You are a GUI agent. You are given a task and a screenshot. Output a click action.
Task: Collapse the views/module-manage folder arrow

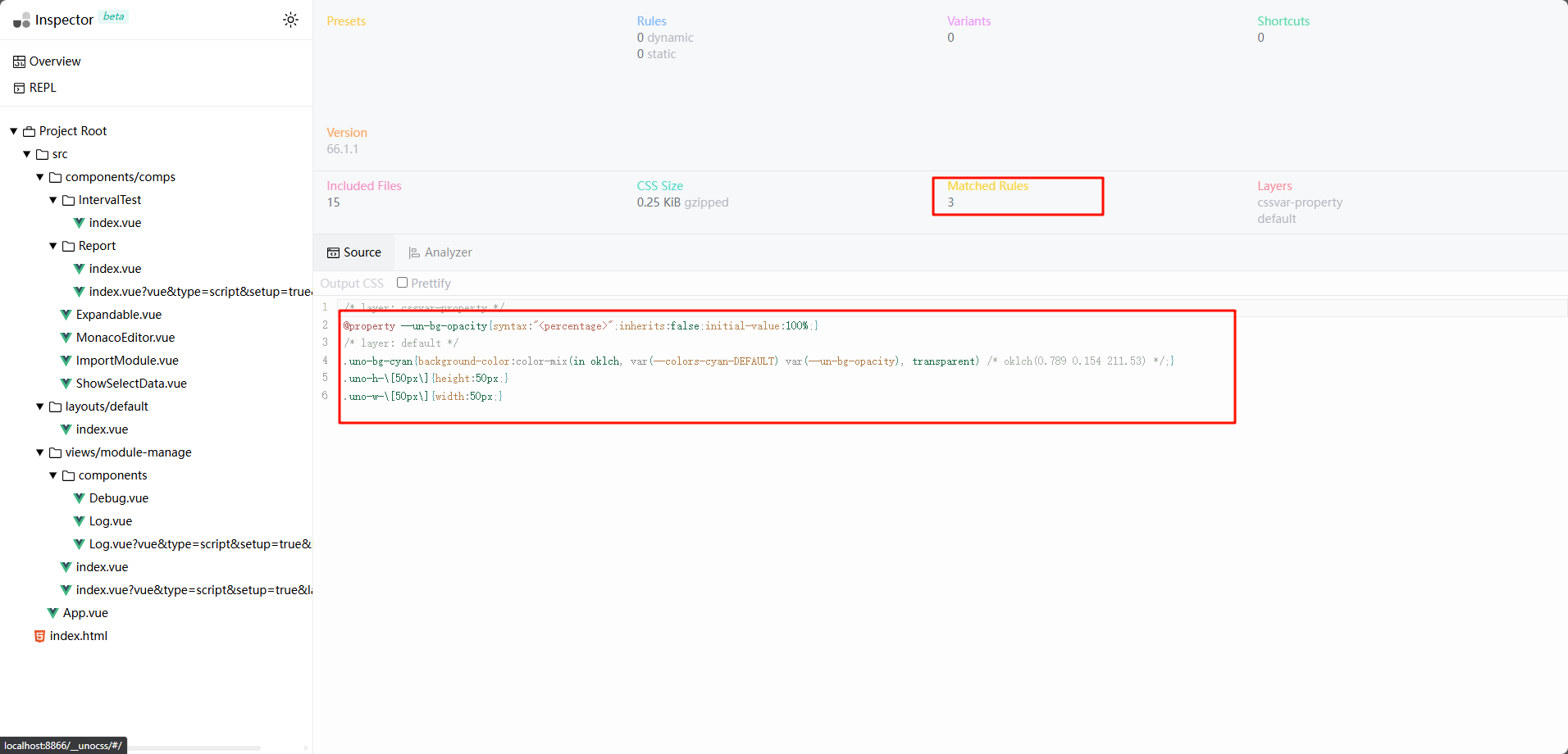[x=40, y=452]
